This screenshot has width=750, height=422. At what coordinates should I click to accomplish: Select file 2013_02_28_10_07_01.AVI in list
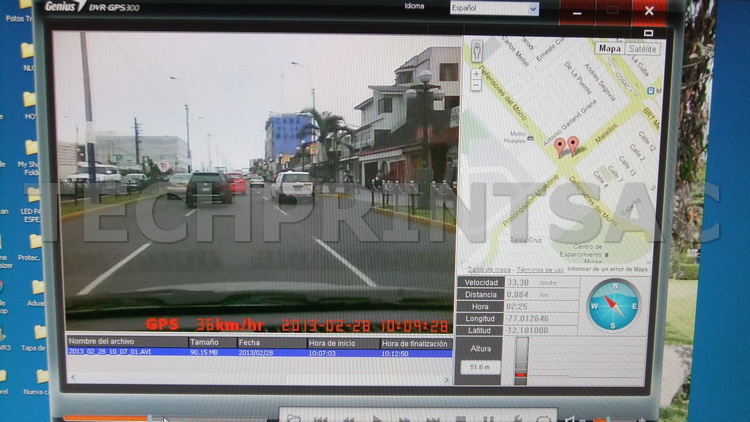[x=259, y=353]
